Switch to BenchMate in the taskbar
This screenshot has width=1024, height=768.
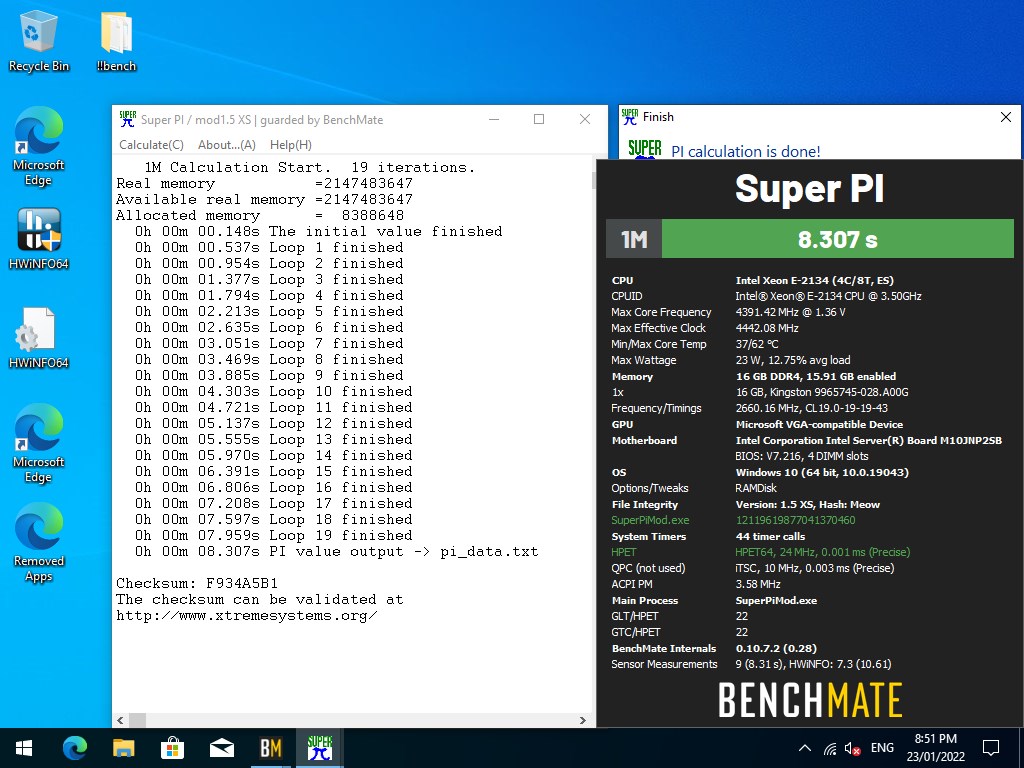point(270,748)
